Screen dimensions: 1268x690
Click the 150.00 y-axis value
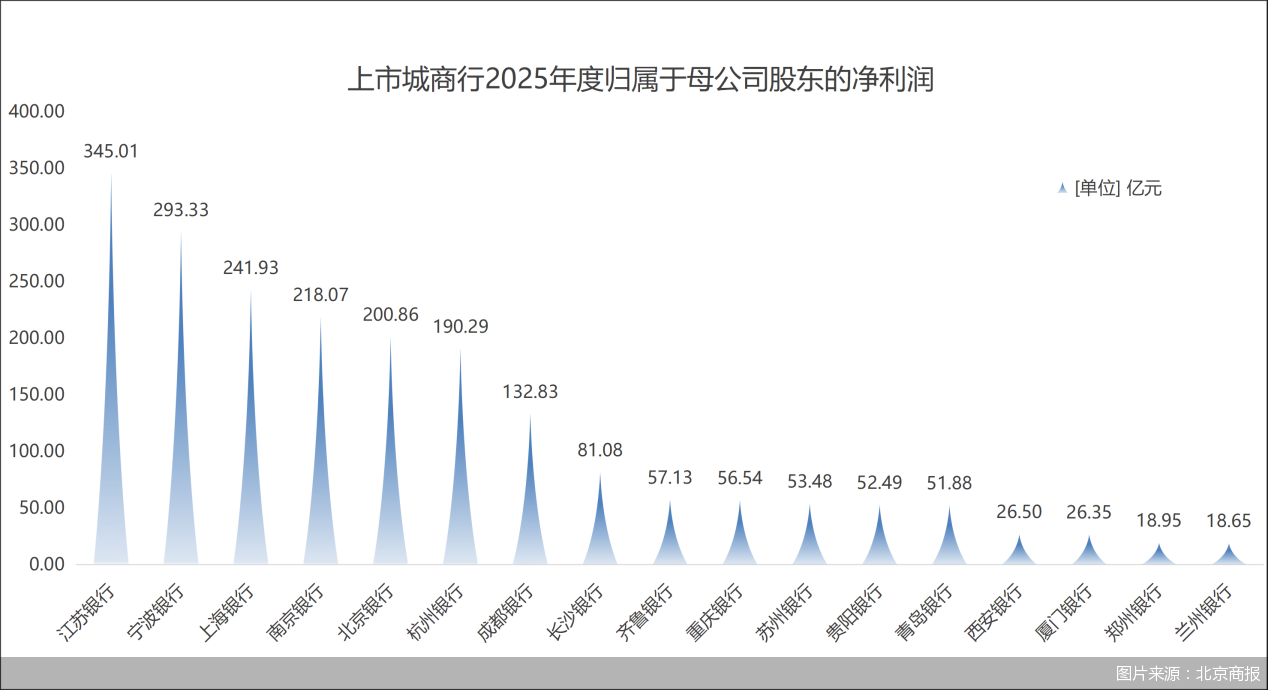pyautogui.click(x=36, y=394)
